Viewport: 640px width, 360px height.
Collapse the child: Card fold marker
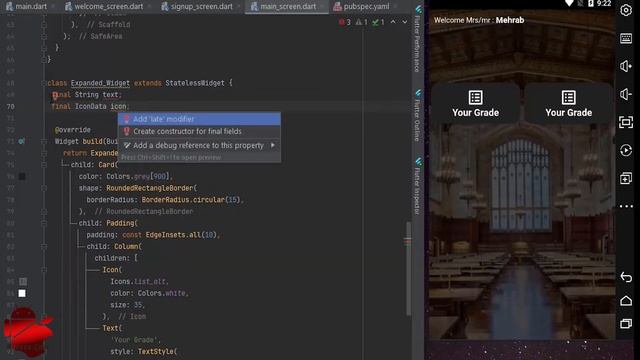[44, 165]
